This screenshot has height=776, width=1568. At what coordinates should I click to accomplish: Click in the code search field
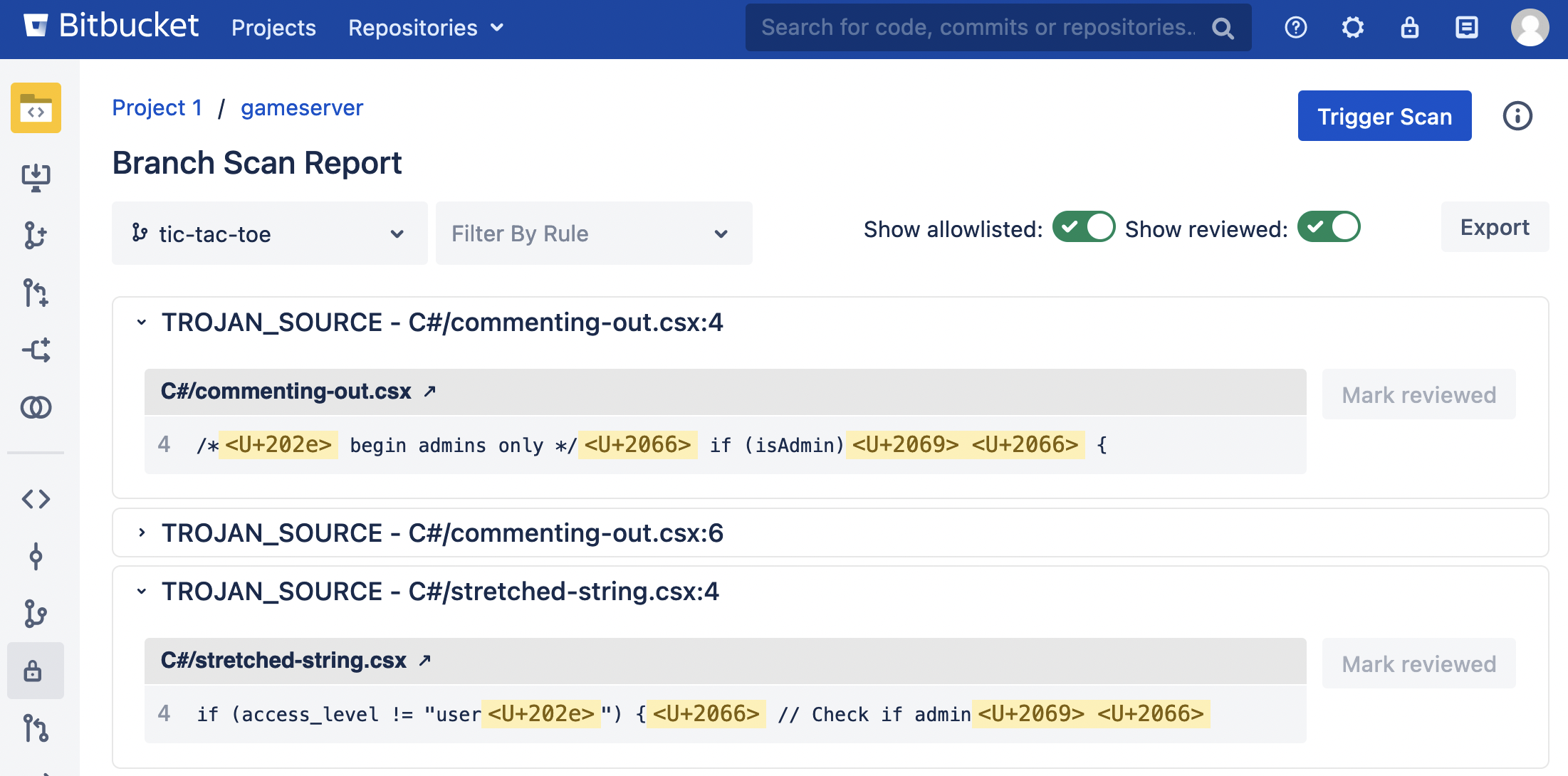(979, 28)
